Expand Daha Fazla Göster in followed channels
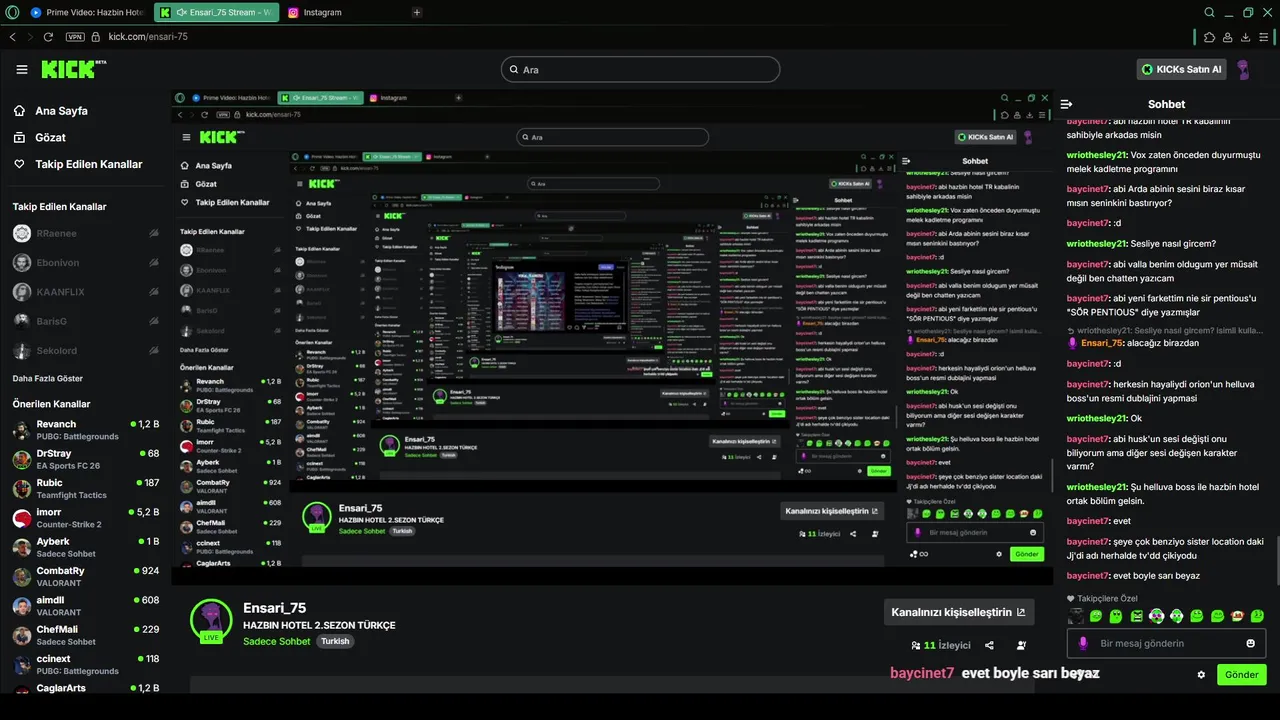Viewport: 1280px width, 720px height. pyautogui.click(x=48, y=378)
